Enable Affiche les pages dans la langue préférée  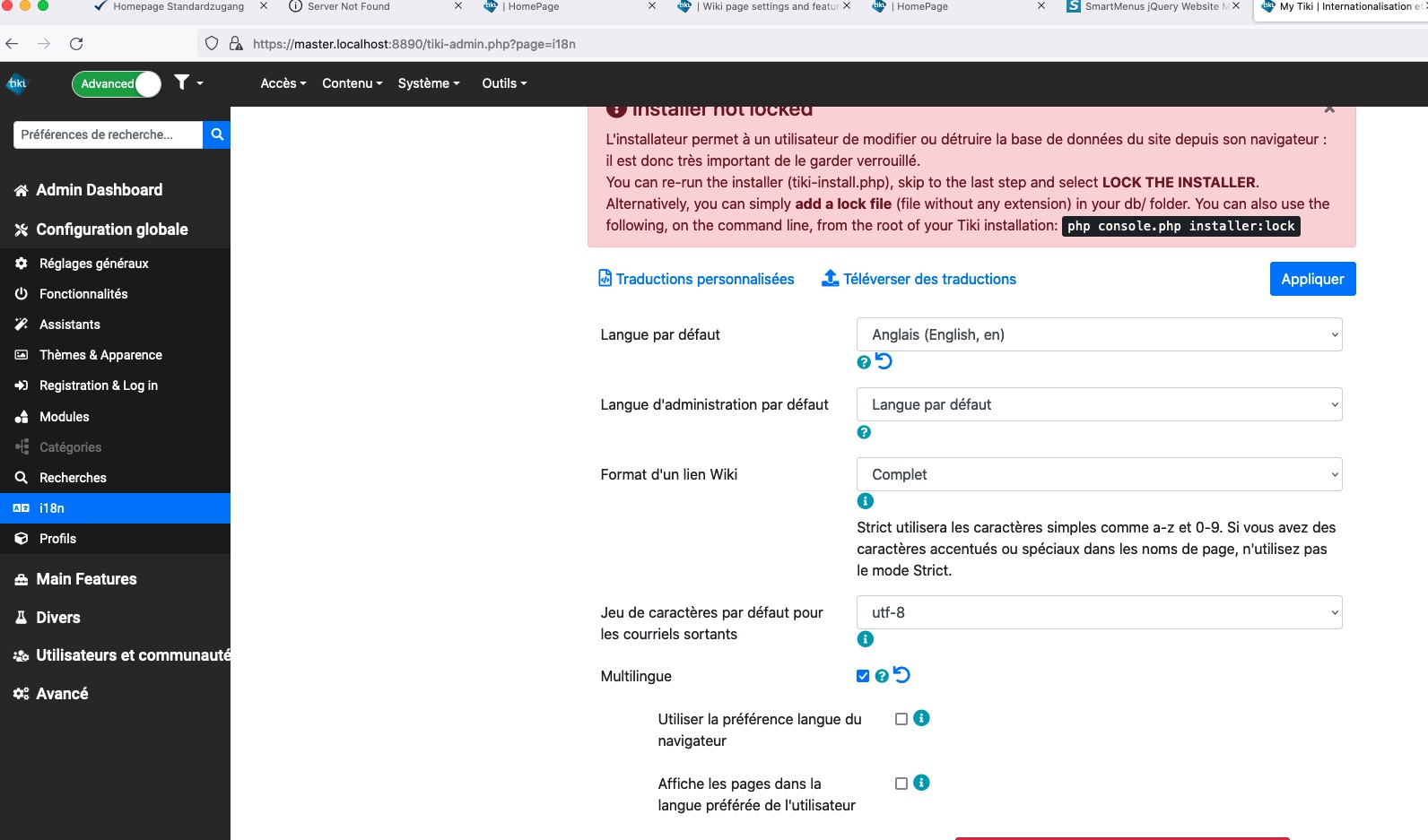click(x=901, y=784)
